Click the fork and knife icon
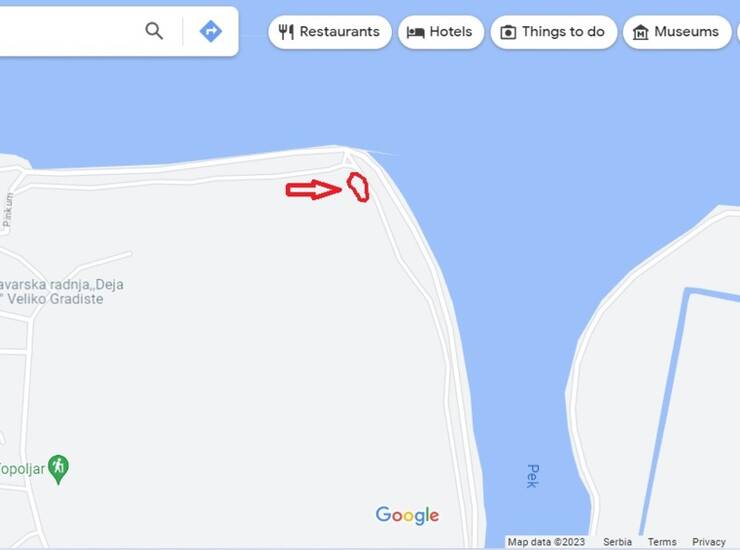This screenshot has height=550, width=740. tap(286, 32)
